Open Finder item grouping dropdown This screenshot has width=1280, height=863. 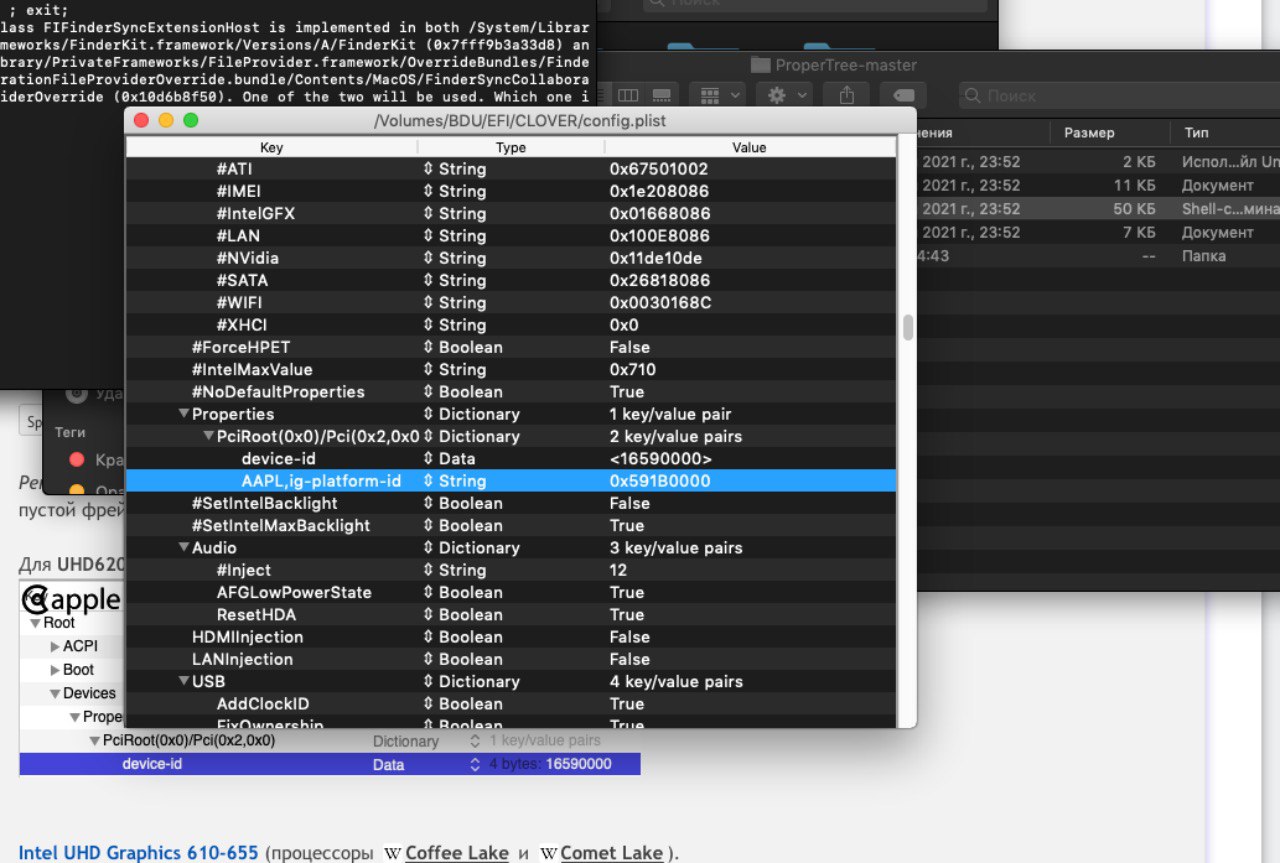pyautogui.click(x=719, y=95)
